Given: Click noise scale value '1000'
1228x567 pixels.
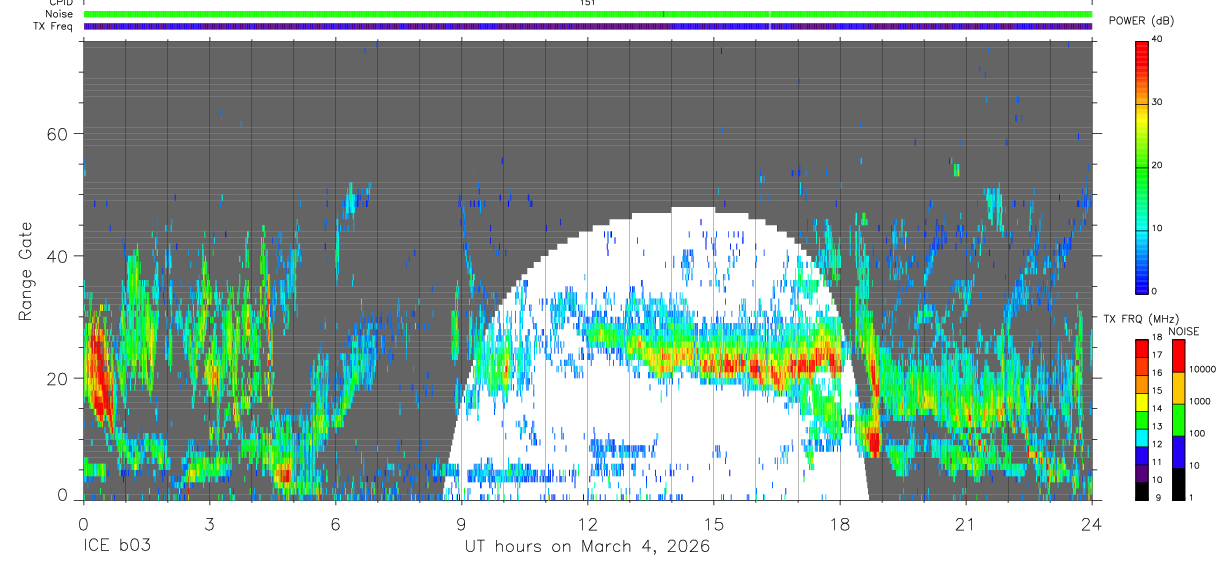Looking at the screenshot, I should (x=1201, y=401).
